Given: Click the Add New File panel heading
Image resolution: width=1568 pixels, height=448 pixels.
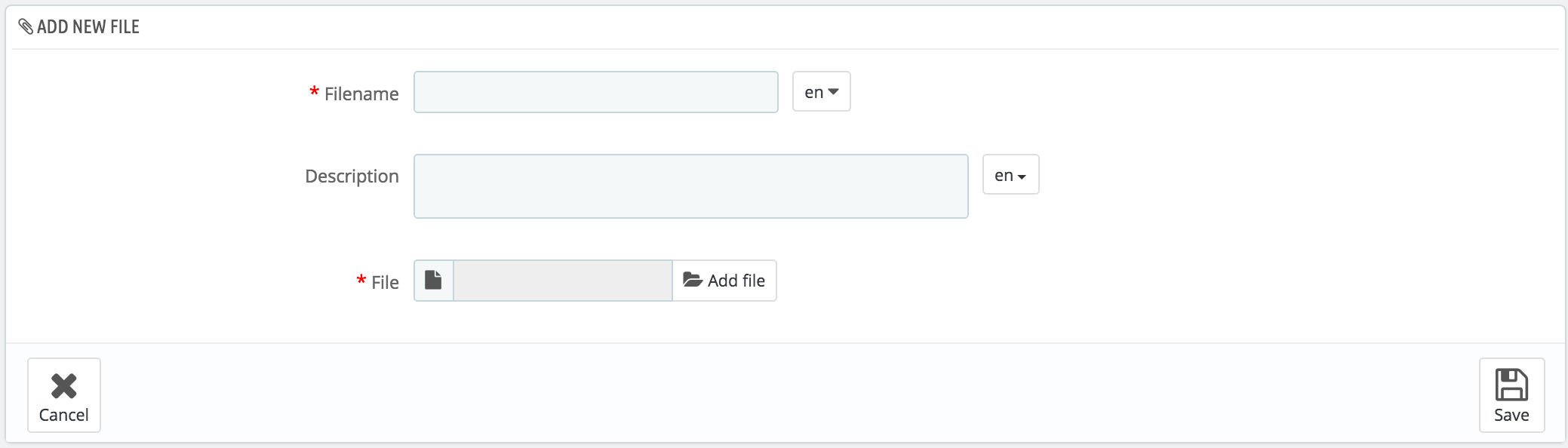Looking at the screenshot, I should [x=88, y=27].
